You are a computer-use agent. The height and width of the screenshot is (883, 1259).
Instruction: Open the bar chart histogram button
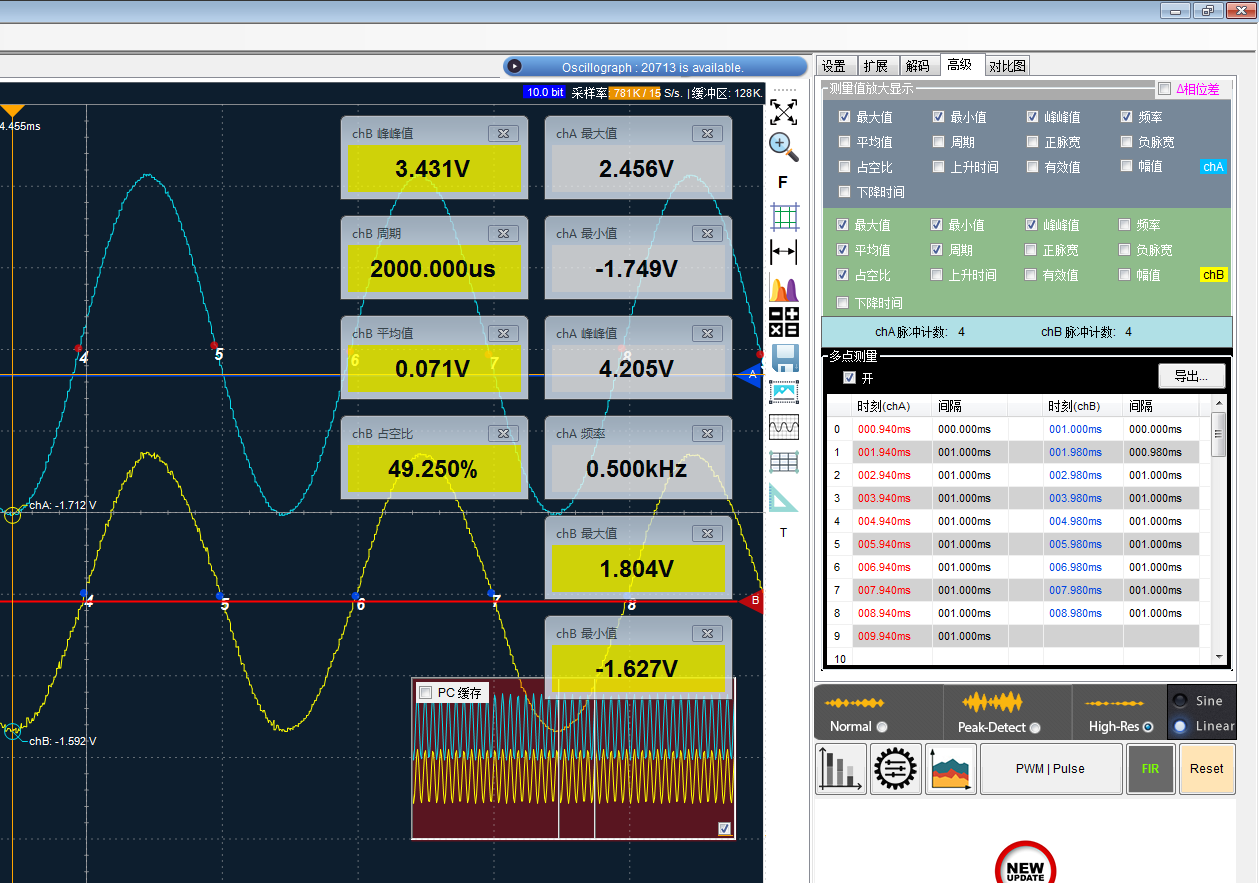[x=840, y=768]
